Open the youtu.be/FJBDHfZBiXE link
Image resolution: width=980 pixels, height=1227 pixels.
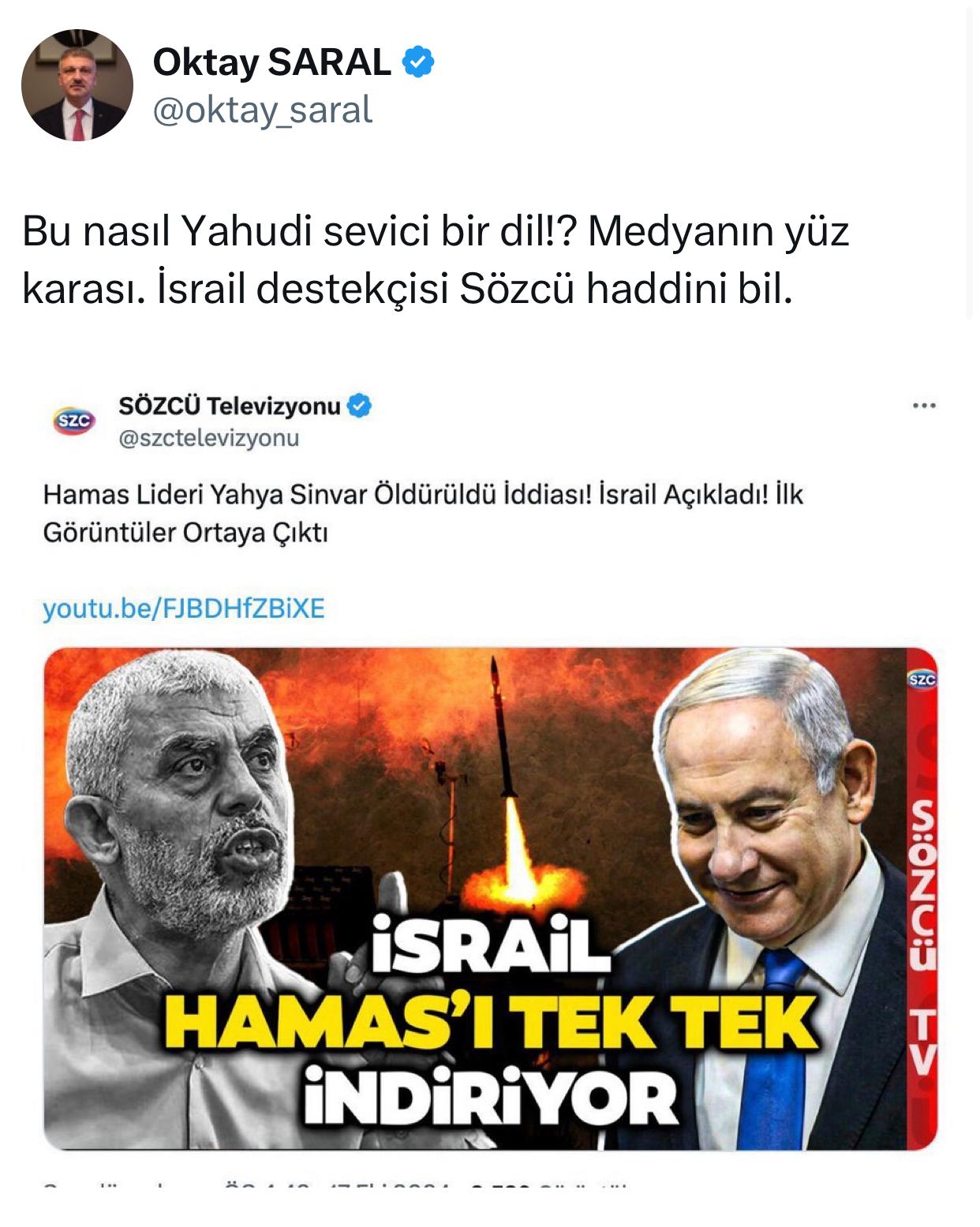(184, 608)
